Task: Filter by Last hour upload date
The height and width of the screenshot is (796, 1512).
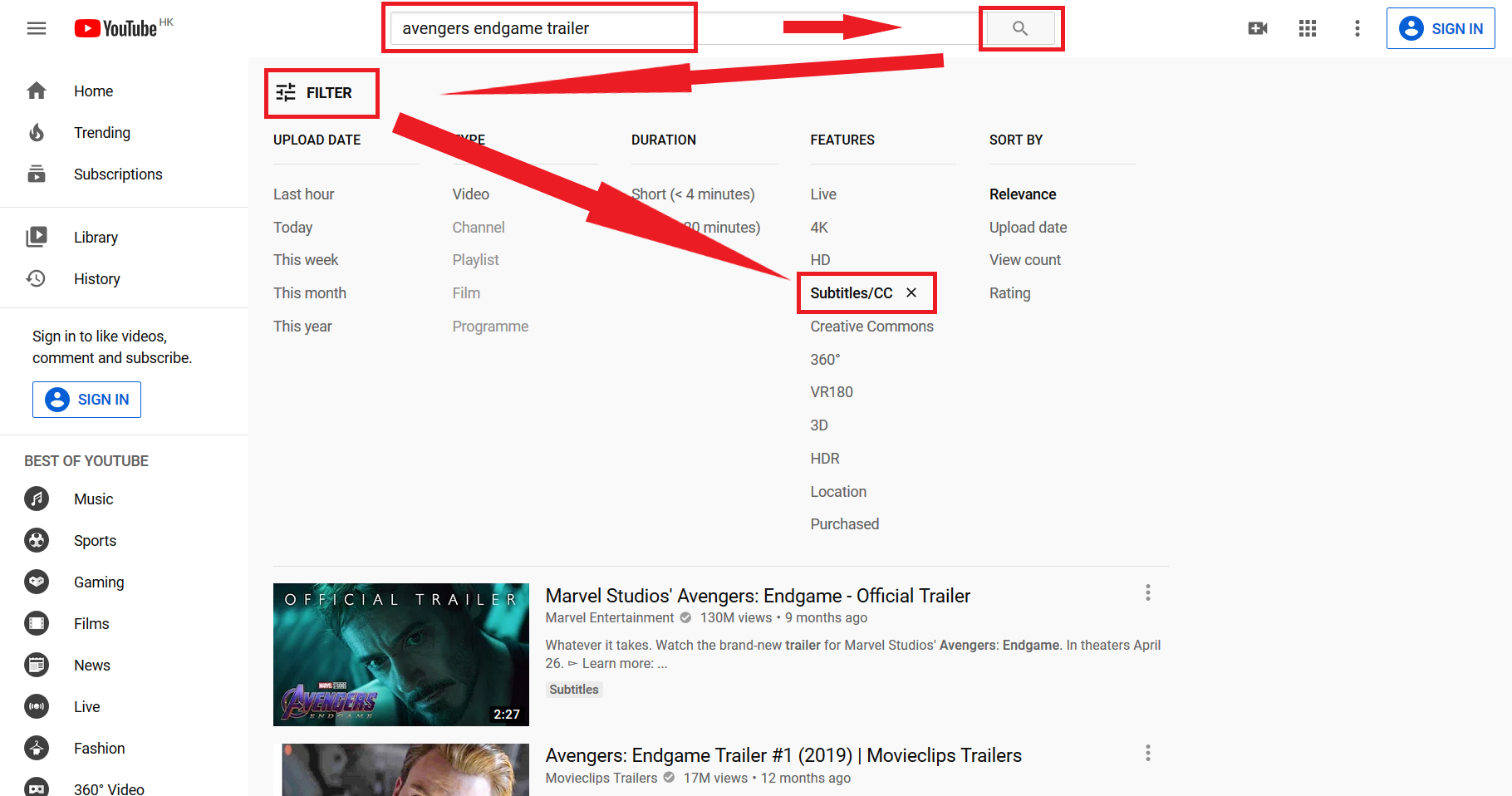Action: 304,194
